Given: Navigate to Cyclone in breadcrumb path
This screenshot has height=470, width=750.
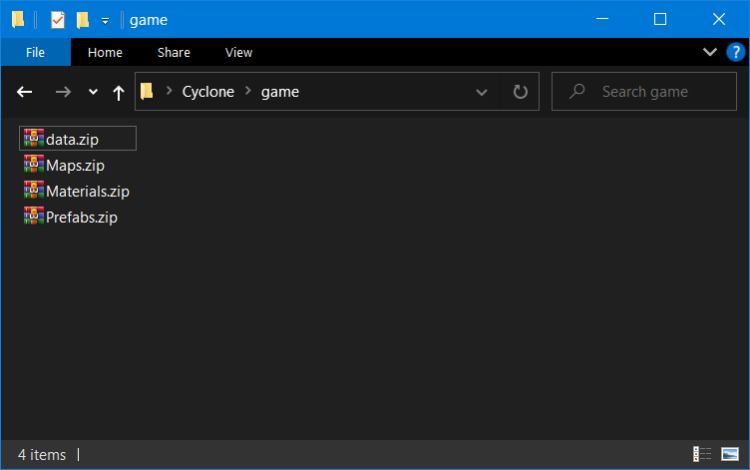Looking at the screenshot, I should point(208,92).
